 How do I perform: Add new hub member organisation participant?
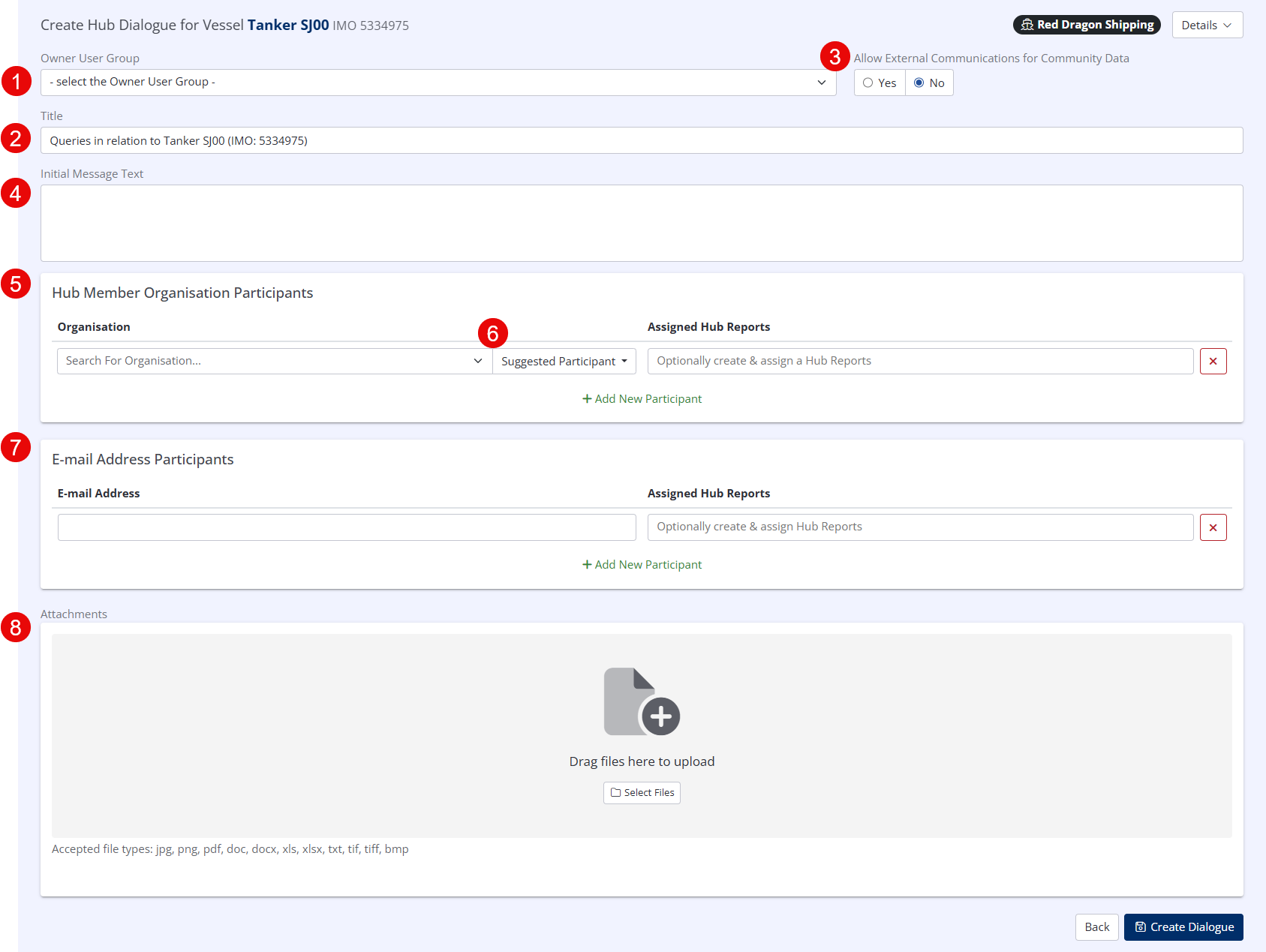pyautogui.click(x=642, y=399)
